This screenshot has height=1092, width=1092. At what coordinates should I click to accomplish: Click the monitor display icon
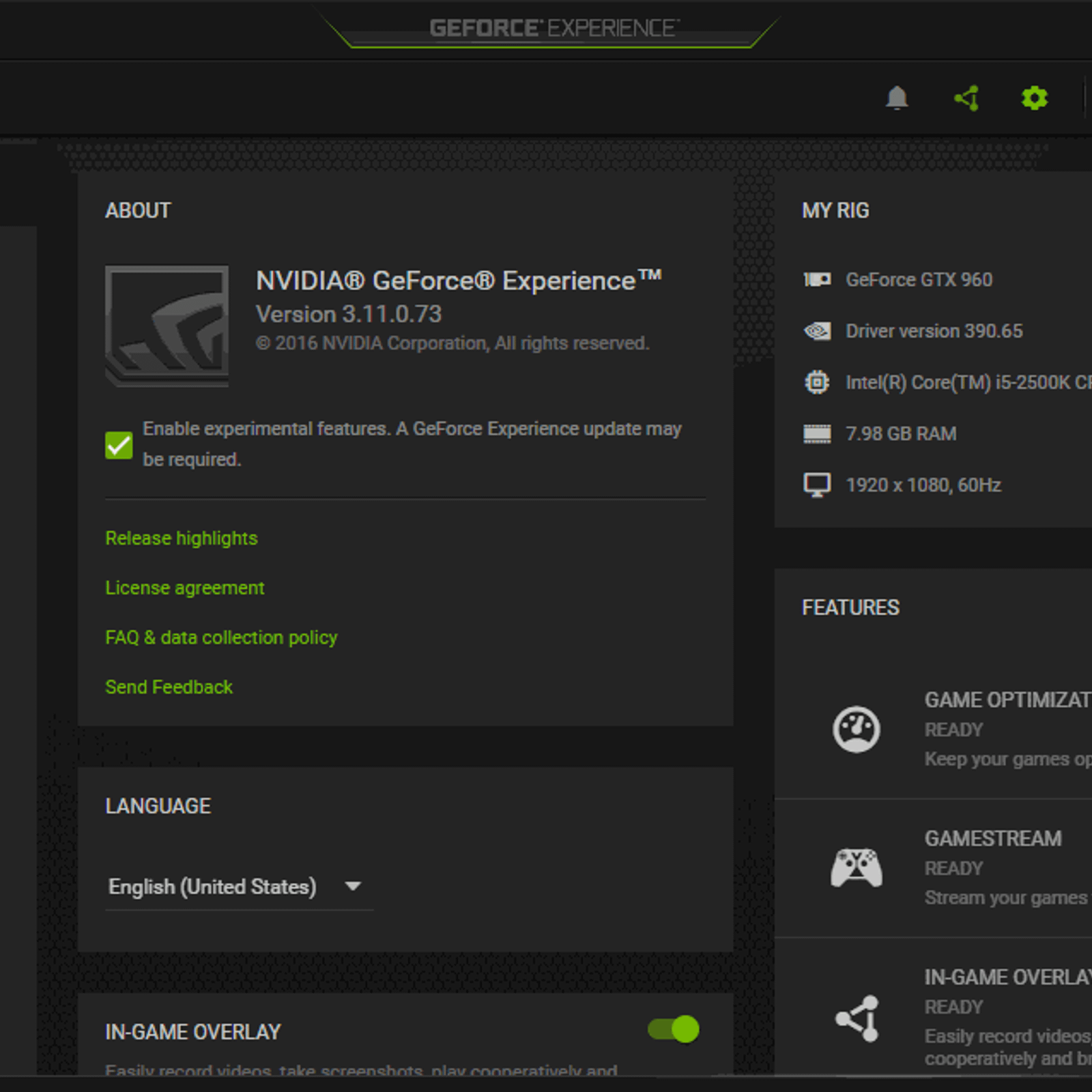(x=817, y=485)
